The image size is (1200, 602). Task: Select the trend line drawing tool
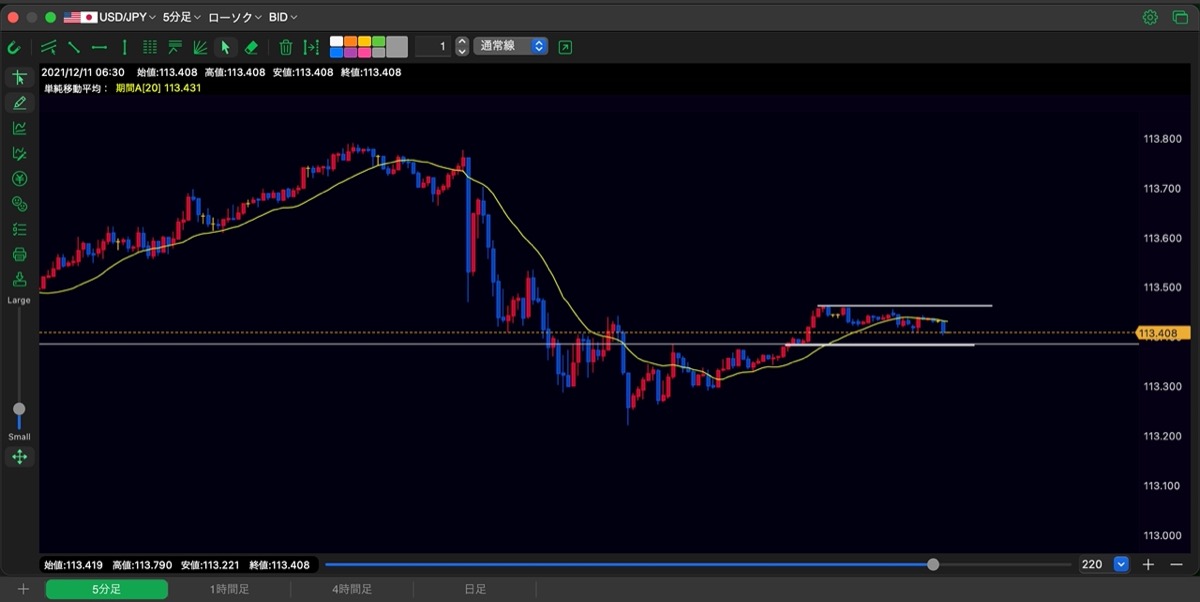pos(74,46)
